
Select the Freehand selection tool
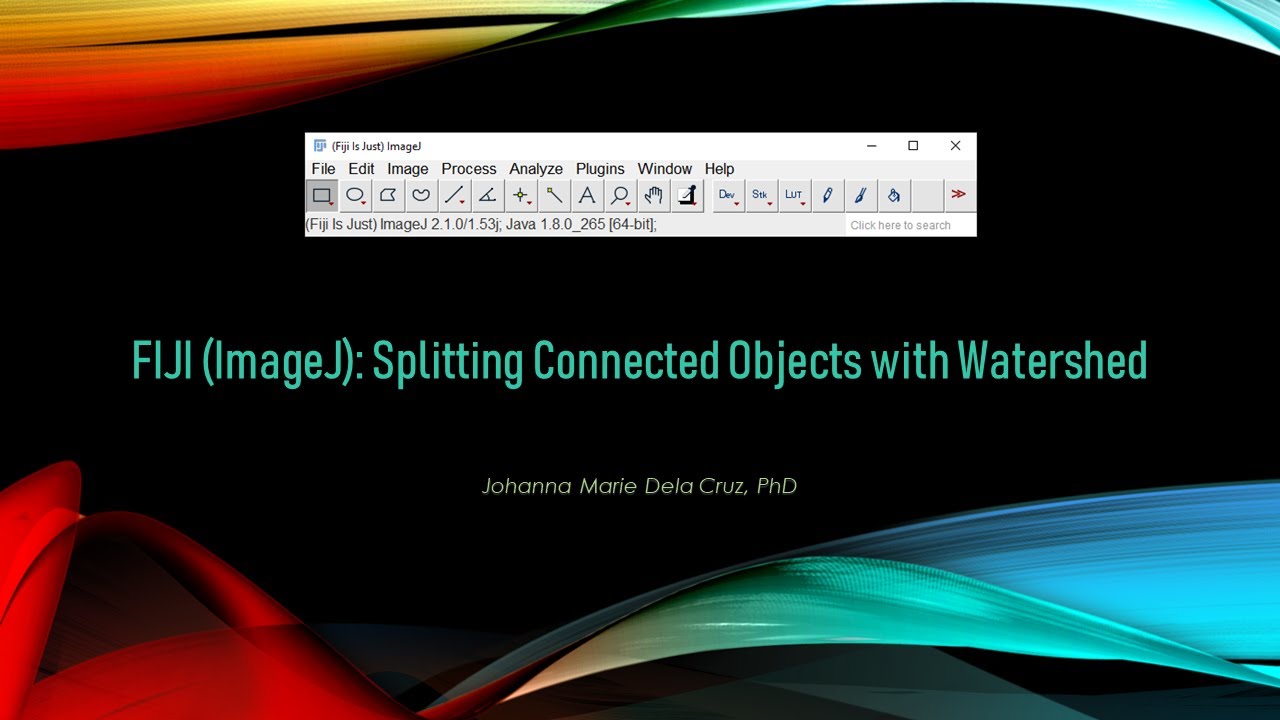(421, 195)
